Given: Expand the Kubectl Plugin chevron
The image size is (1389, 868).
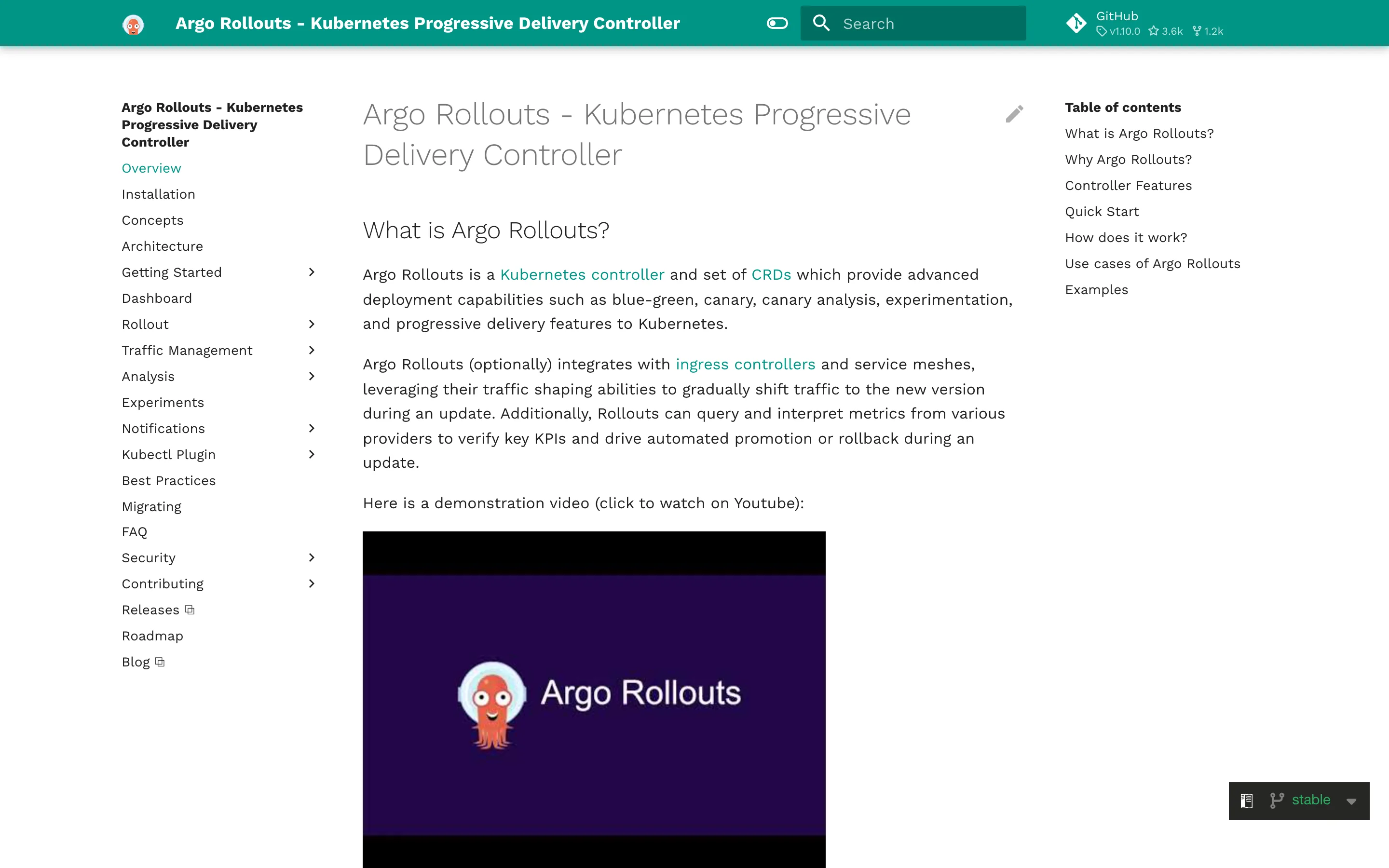Looking at the screenshot, I should pyautogui.click(x=312, y=455).
